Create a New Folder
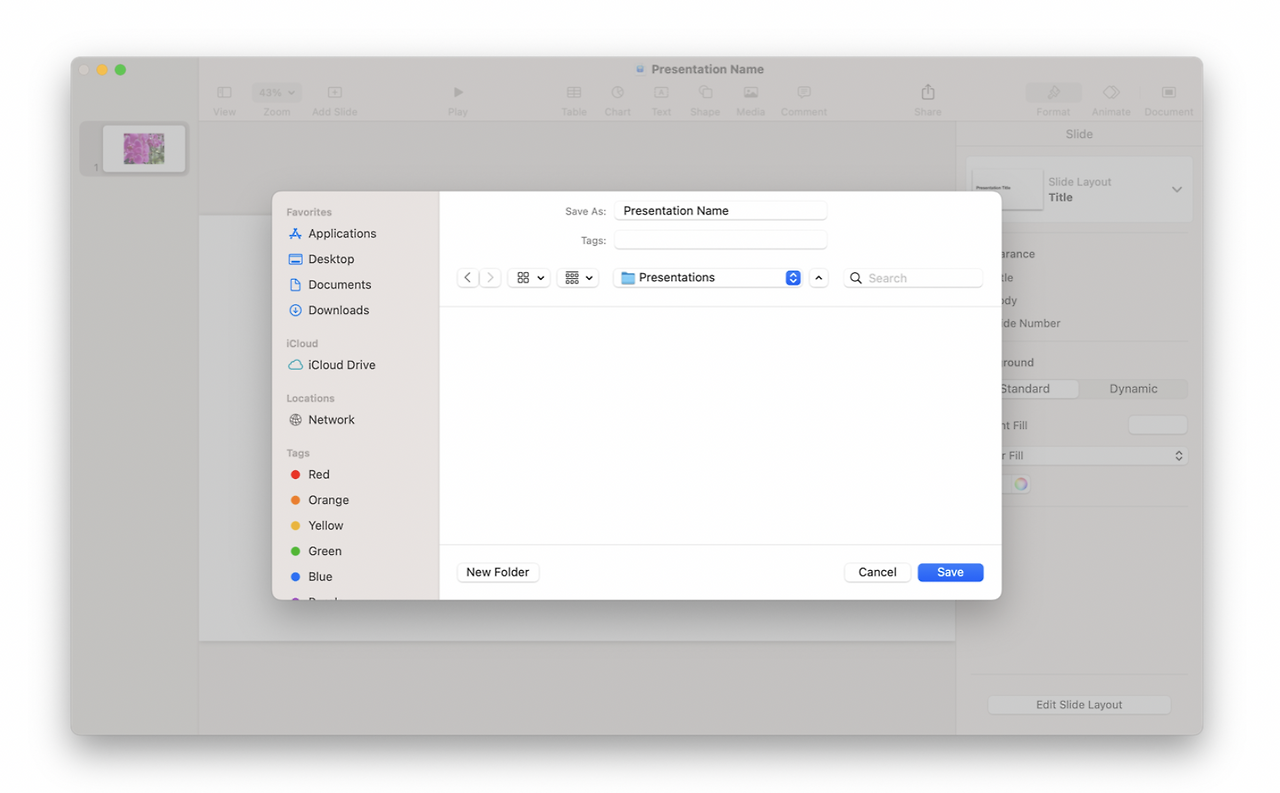 [x=498, y=572]
